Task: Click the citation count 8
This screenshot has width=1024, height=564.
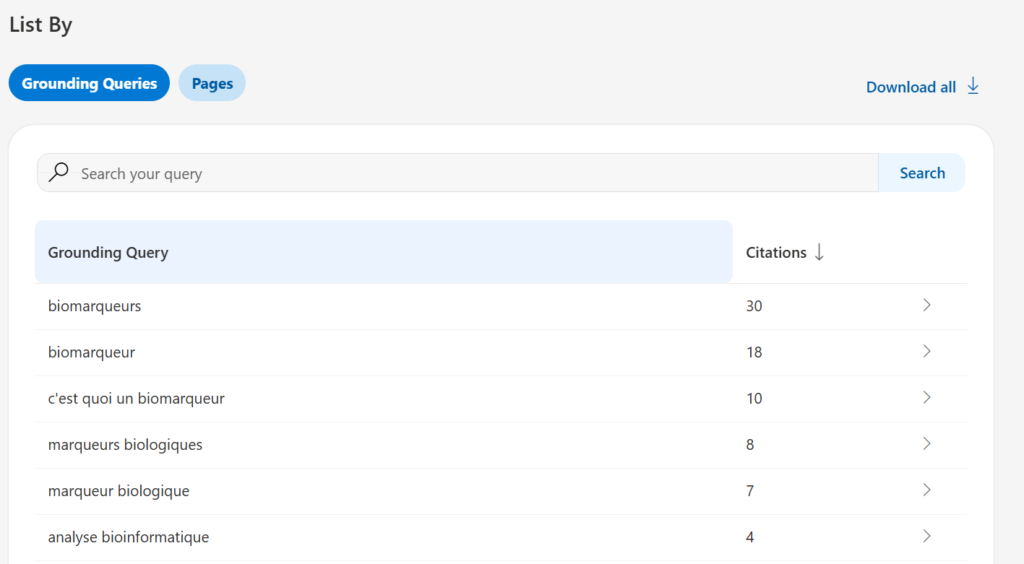Action: [x=750, y=445]
